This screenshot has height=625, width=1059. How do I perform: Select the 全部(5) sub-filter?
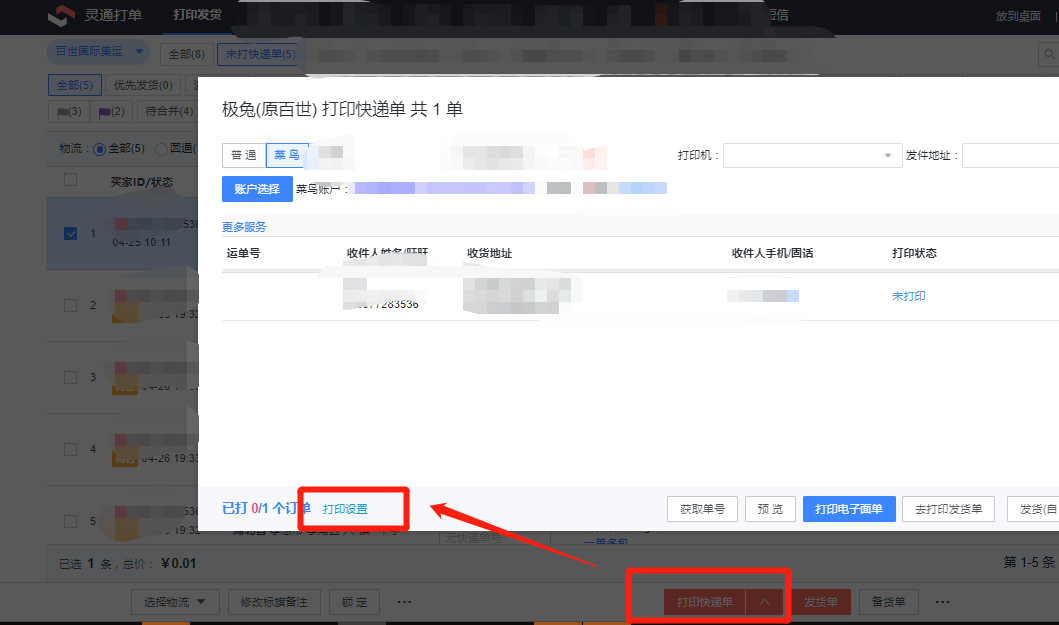75,85
